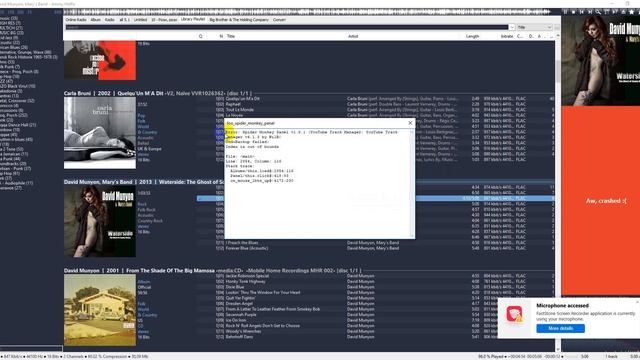The image size is (640, 360).
Task: Open the Concert playlist tab
Action: click(x=279, y=20)
